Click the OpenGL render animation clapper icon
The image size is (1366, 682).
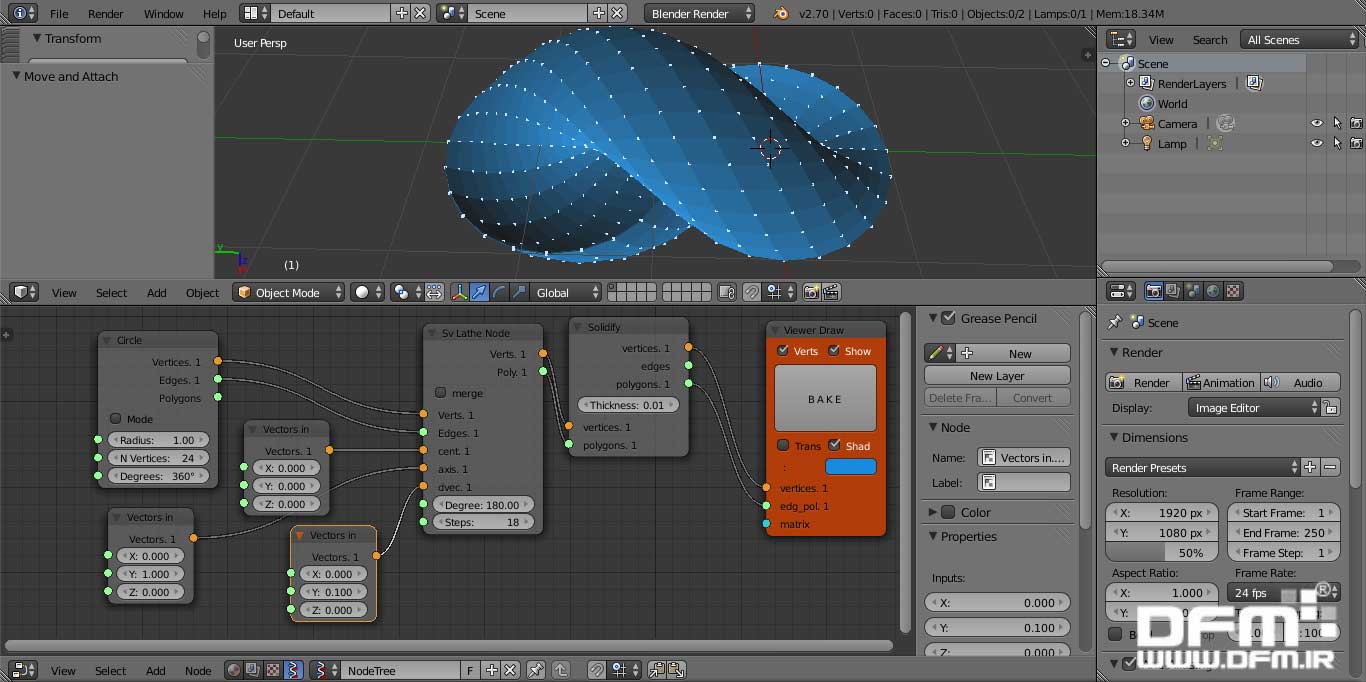point(830,292)
